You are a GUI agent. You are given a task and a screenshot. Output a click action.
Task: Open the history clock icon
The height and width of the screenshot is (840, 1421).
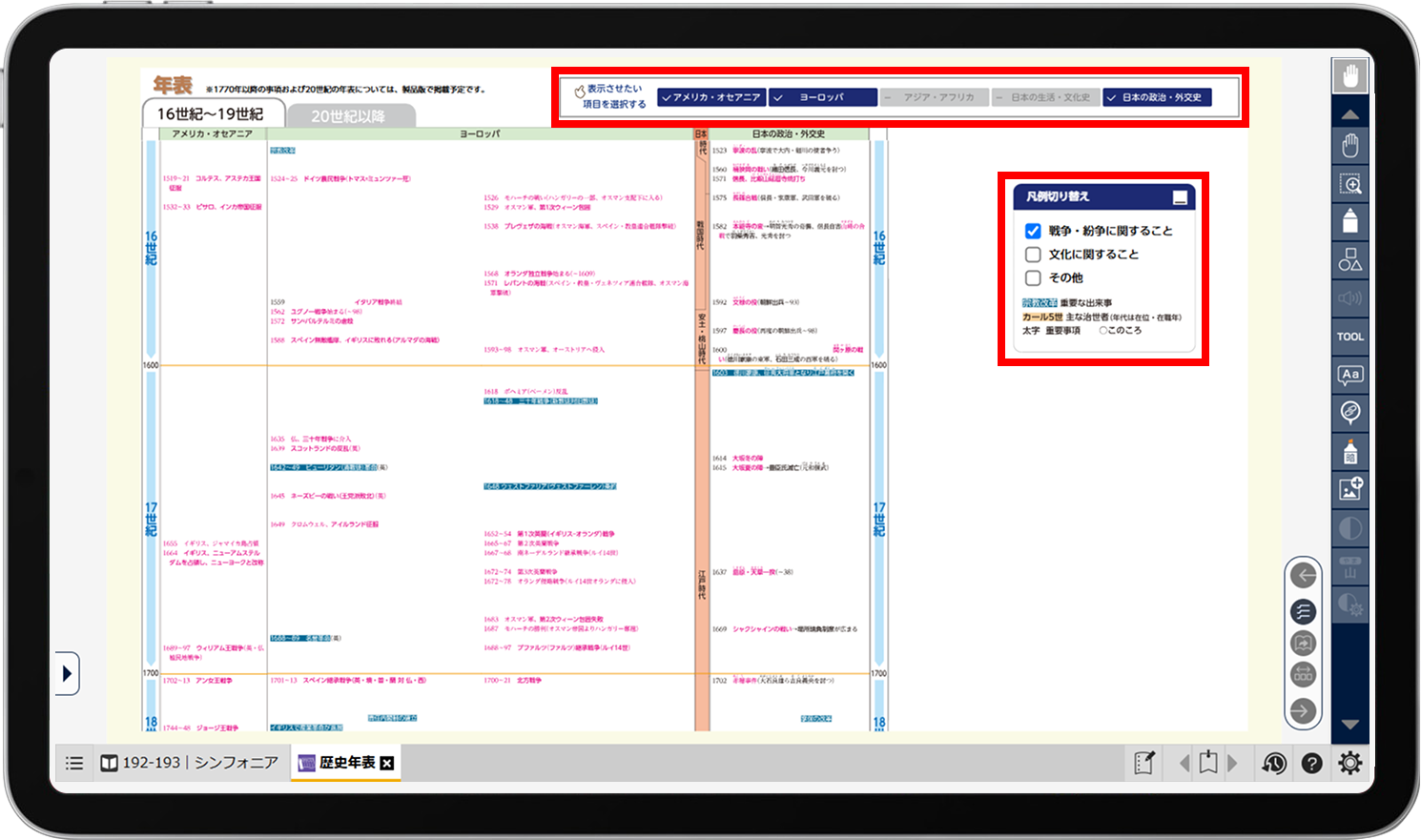click(x=1274, y=763)
